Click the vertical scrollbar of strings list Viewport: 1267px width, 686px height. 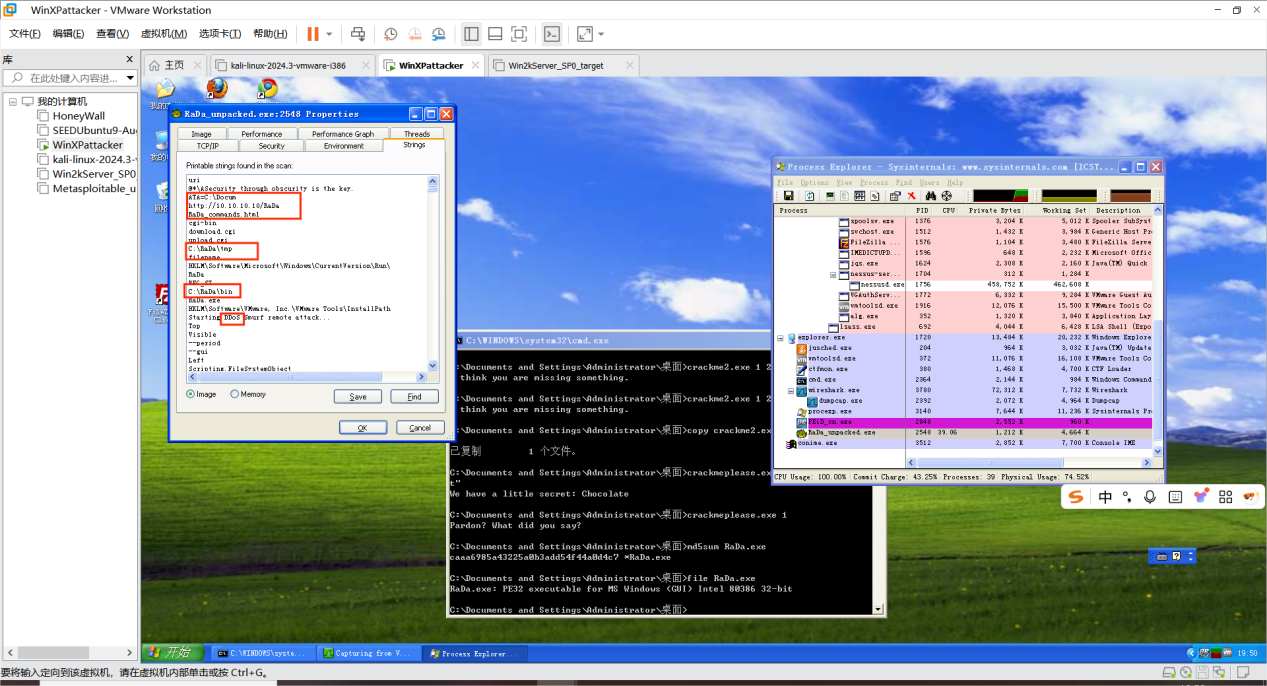point(433,274)
